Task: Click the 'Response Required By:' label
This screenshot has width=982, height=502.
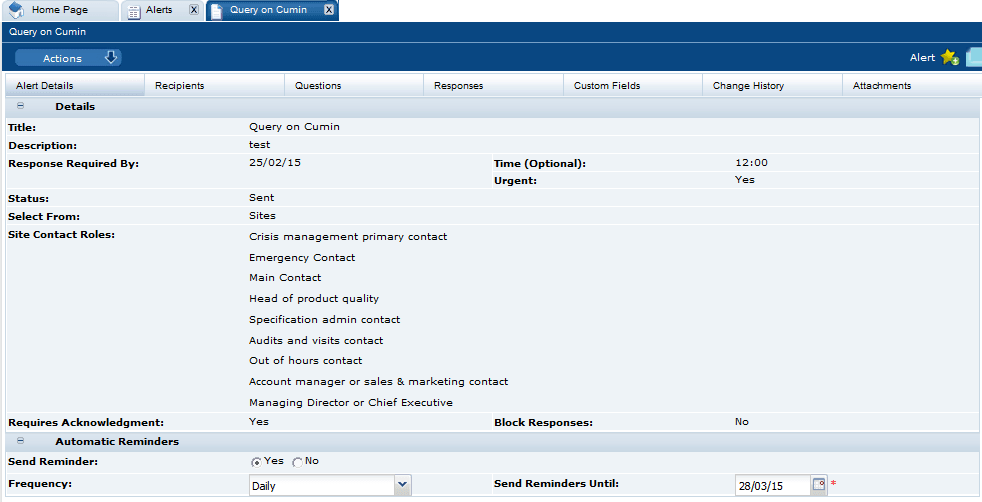Action: (x=73, y=163)
